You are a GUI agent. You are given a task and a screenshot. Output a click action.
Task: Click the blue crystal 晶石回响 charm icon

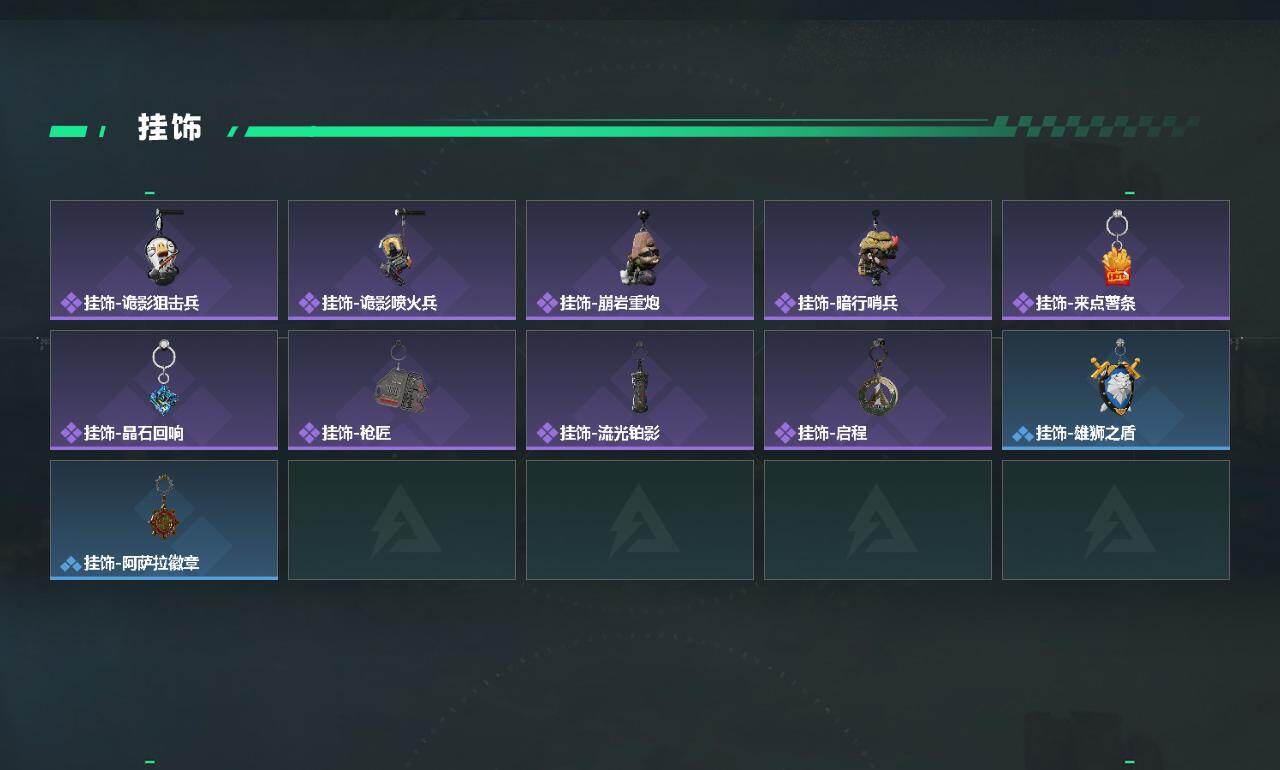point(164,378)
